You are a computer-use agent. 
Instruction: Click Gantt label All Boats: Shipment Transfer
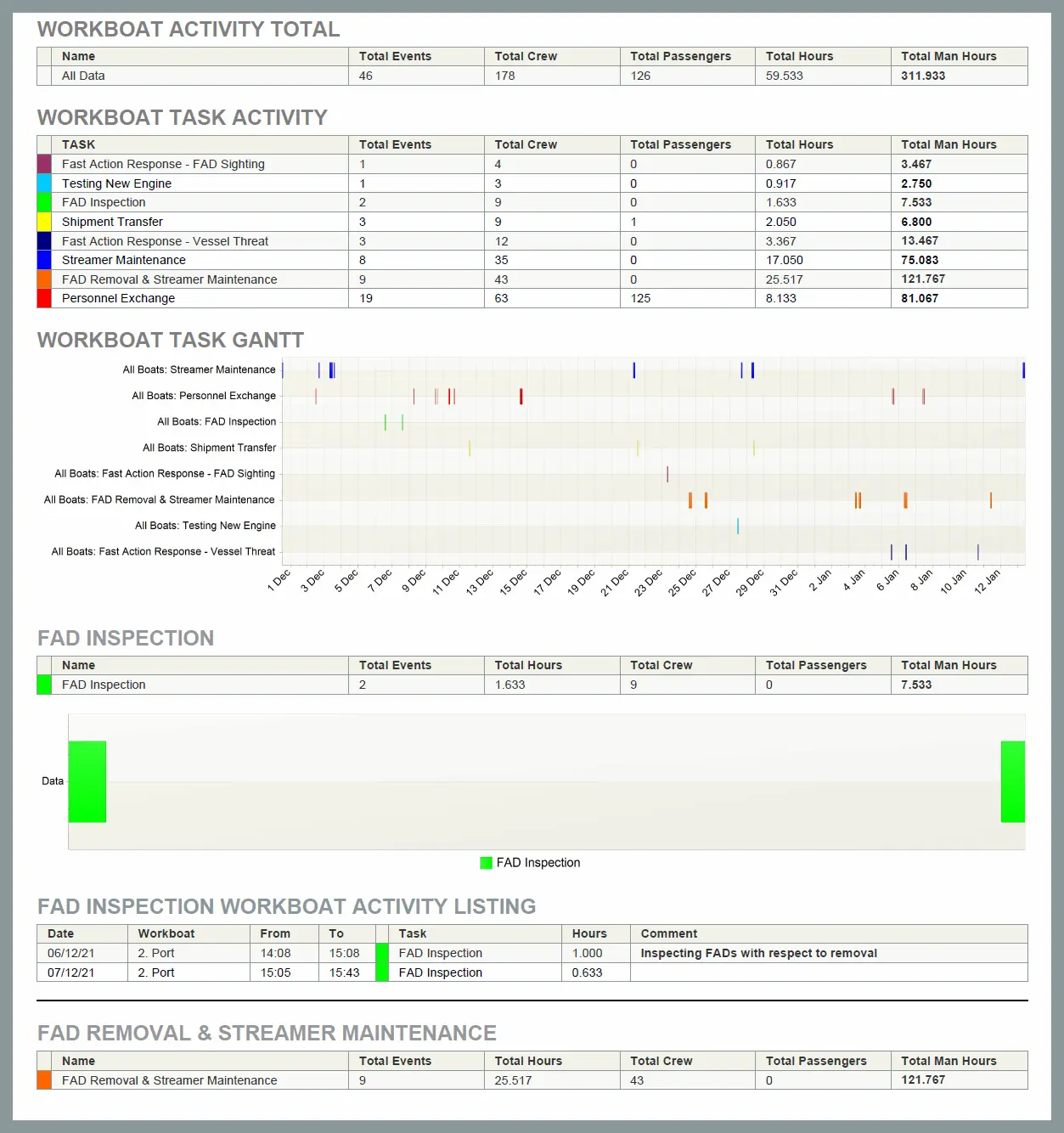(209, 448)
